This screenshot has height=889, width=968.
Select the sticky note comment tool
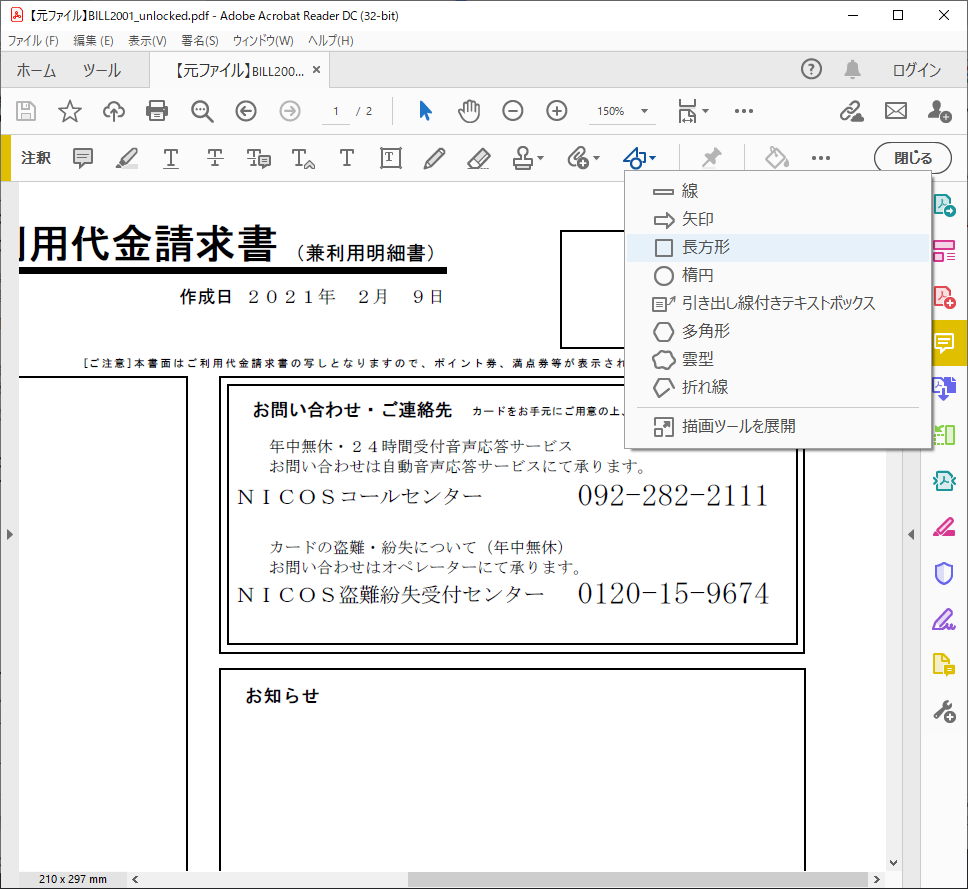(83, 158)
